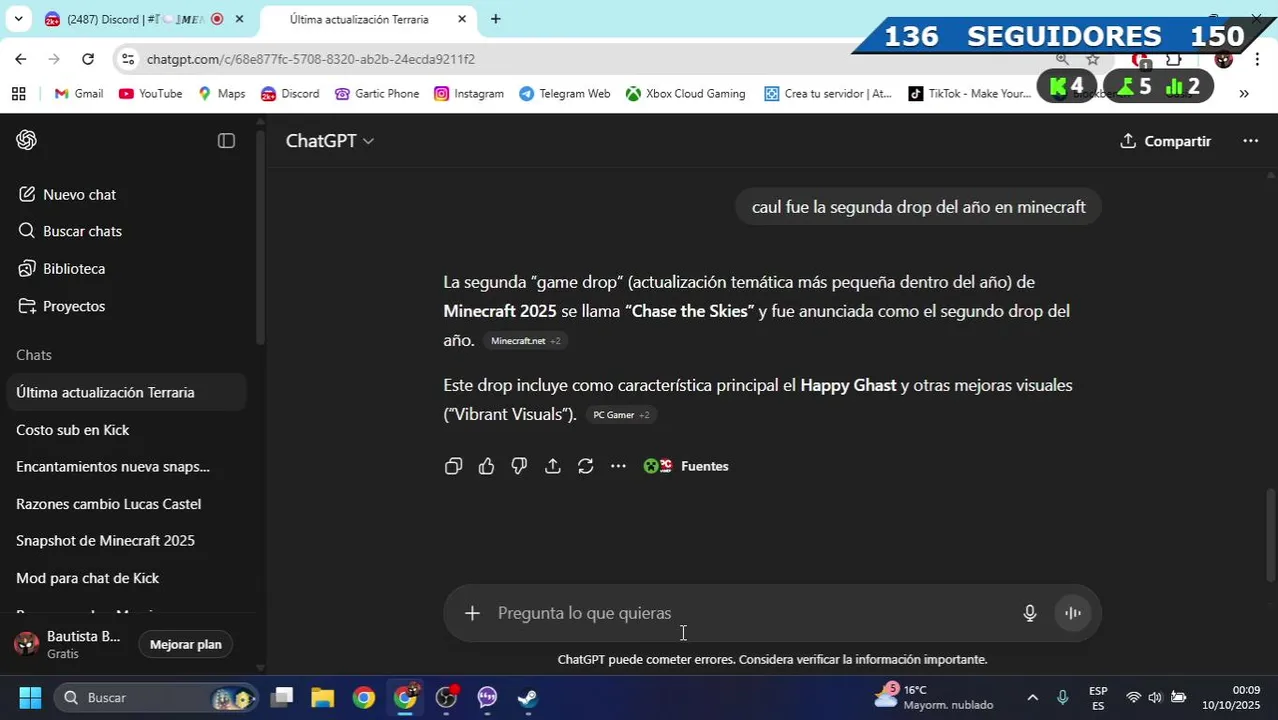Open the Windows Start menu
Viewport: 1278px width, 720px height.
(30, 698)
